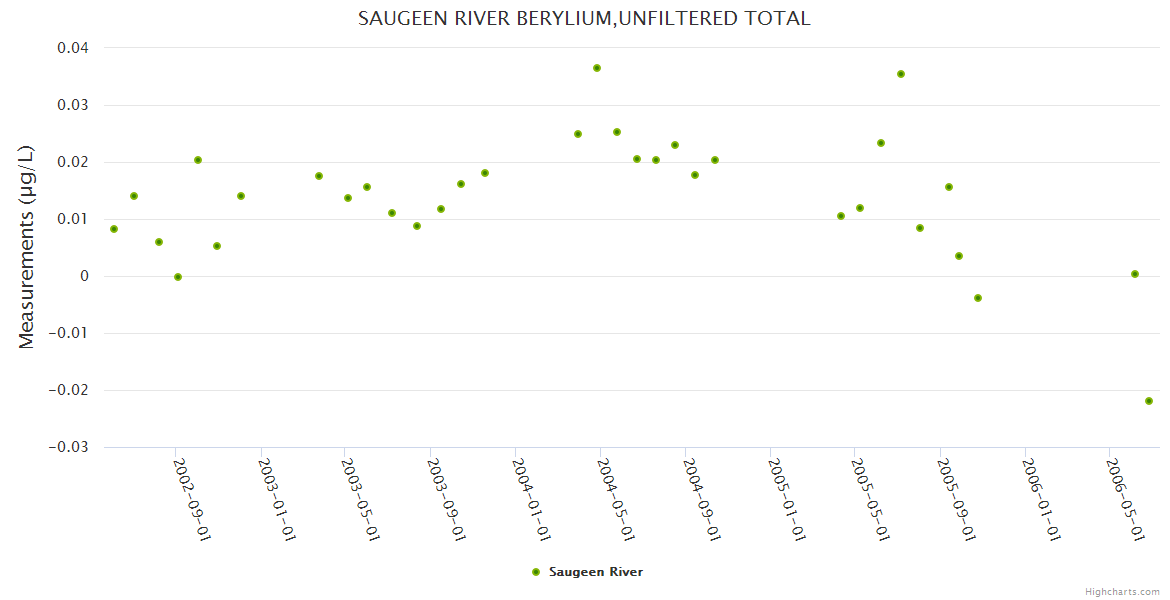Click the green legend marker dot

536,572
